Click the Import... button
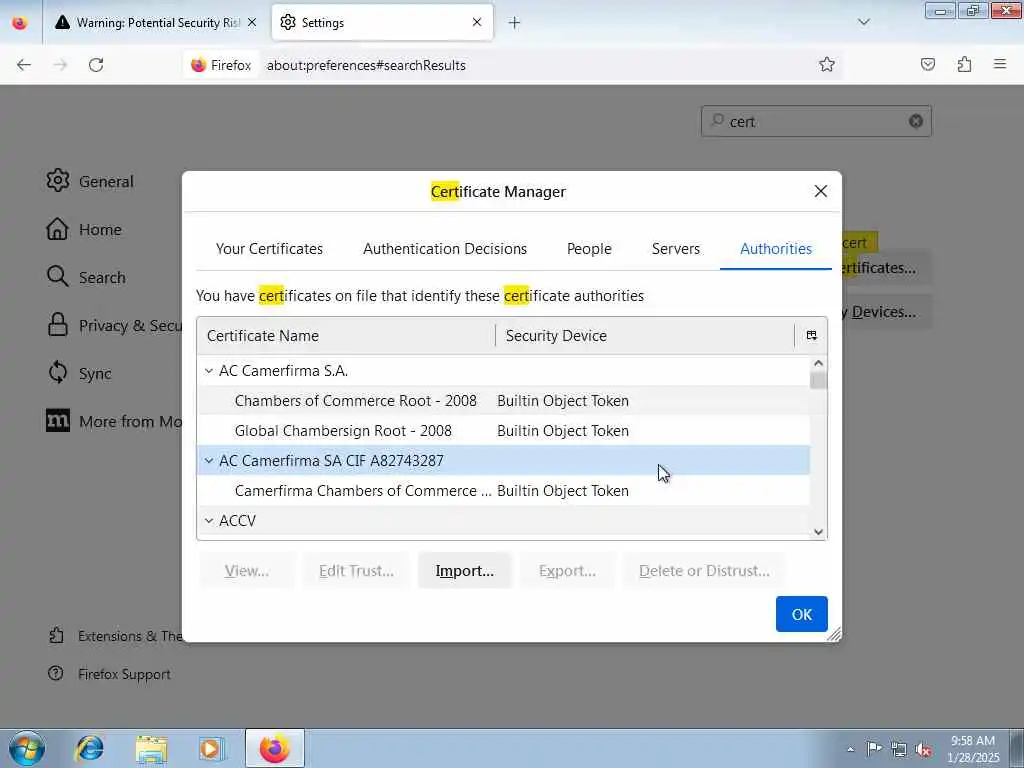Viewport: 1024px width, 768px height. 464,571
